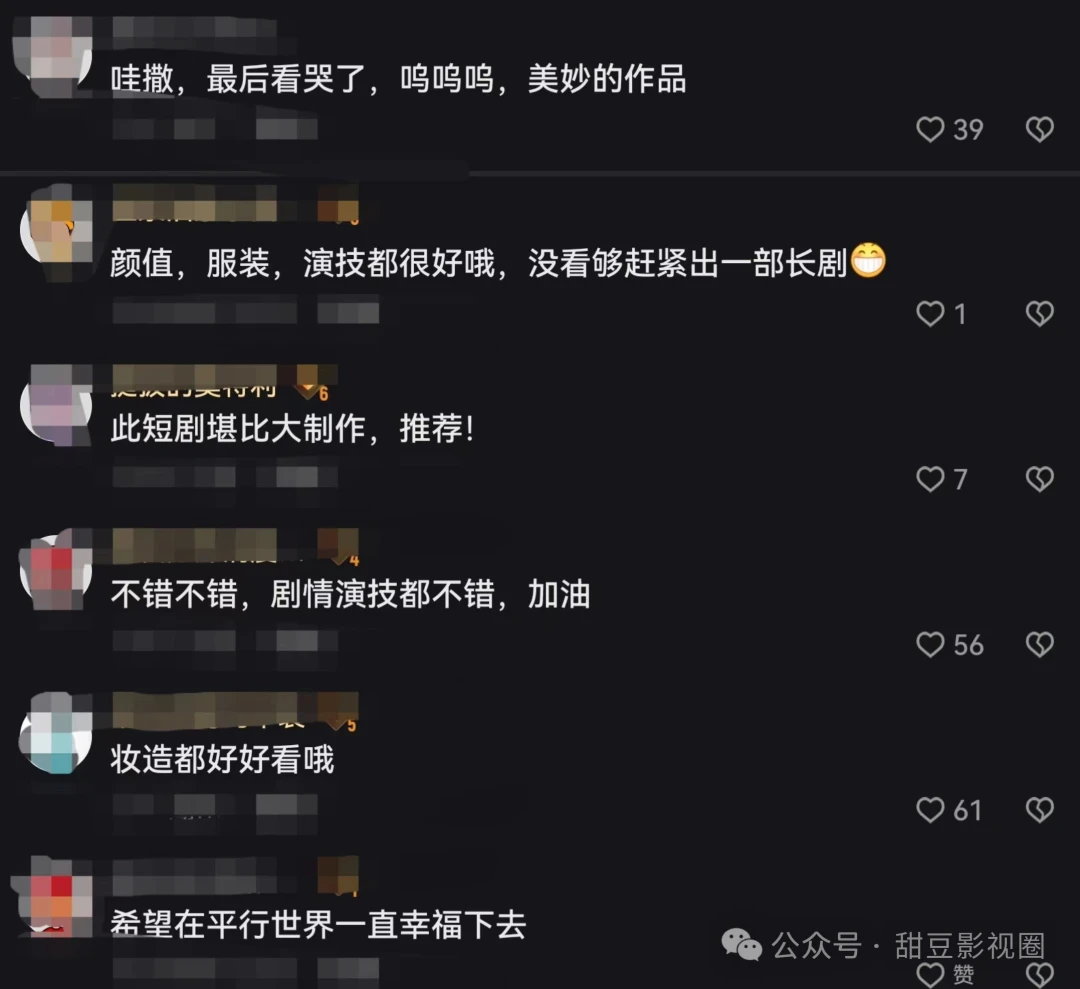Tap the 赞 heart on last comment
This screenshot has width=1080, height=989.
click(x=930, y=975)
